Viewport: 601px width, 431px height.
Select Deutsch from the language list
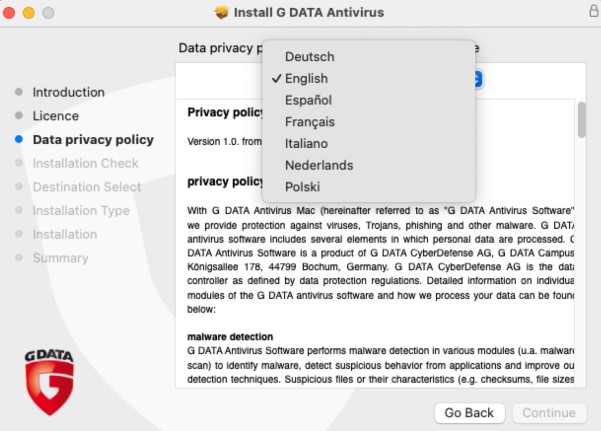click(x=309, y=57)
